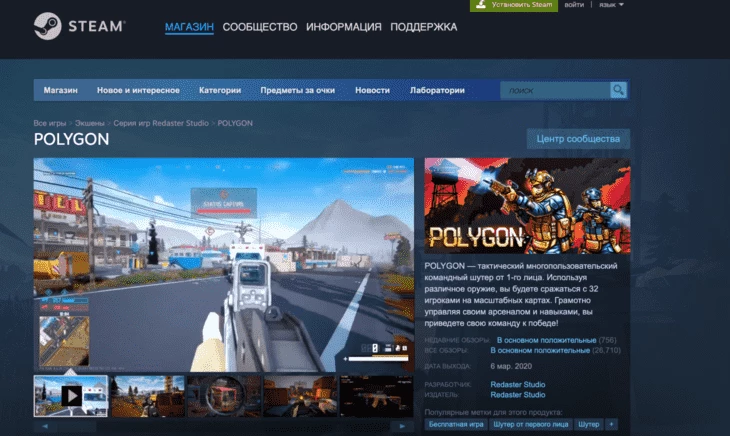Click Серия игр Redaster Studio breadcrumb

pos(161,123)
